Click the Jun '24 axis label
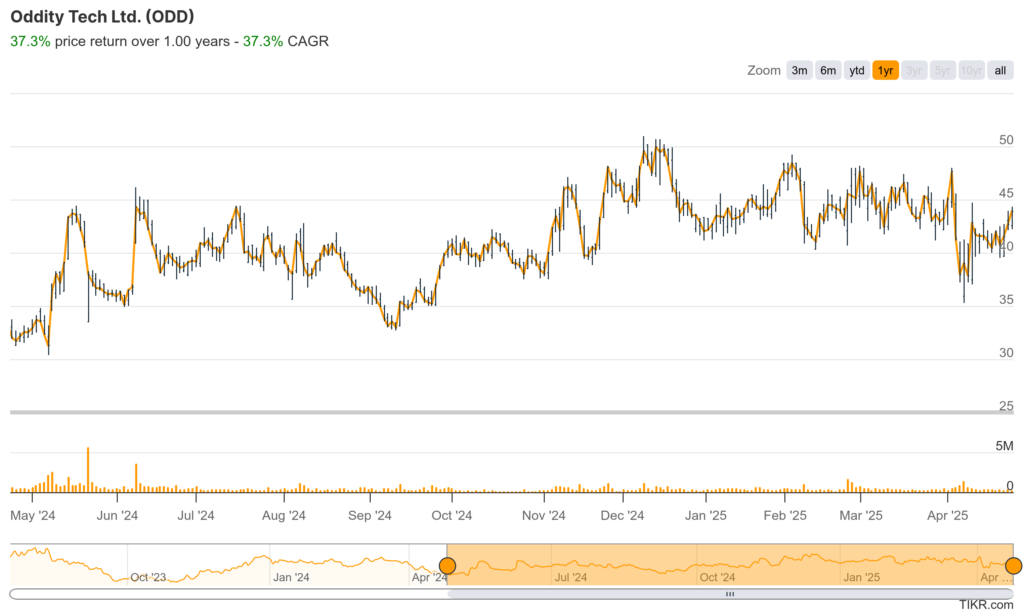The width and height of the screenshot is (1024, 614). coord(117,515)
